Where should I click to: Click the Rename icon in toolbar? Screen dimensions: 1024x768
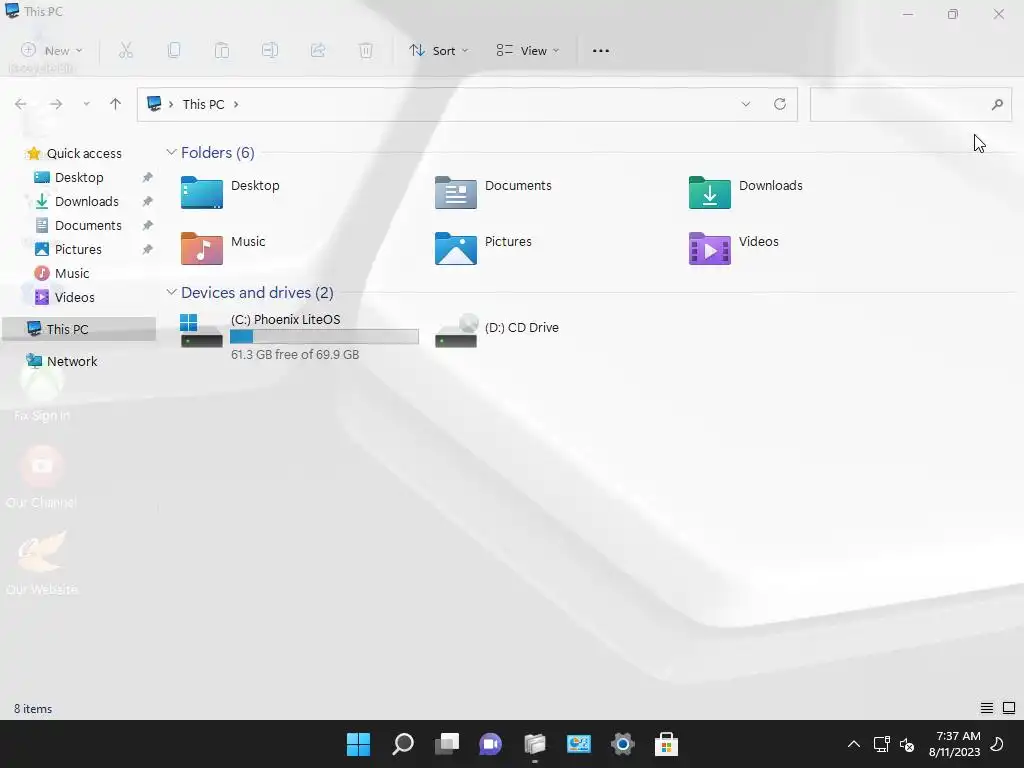click(270, 50)
